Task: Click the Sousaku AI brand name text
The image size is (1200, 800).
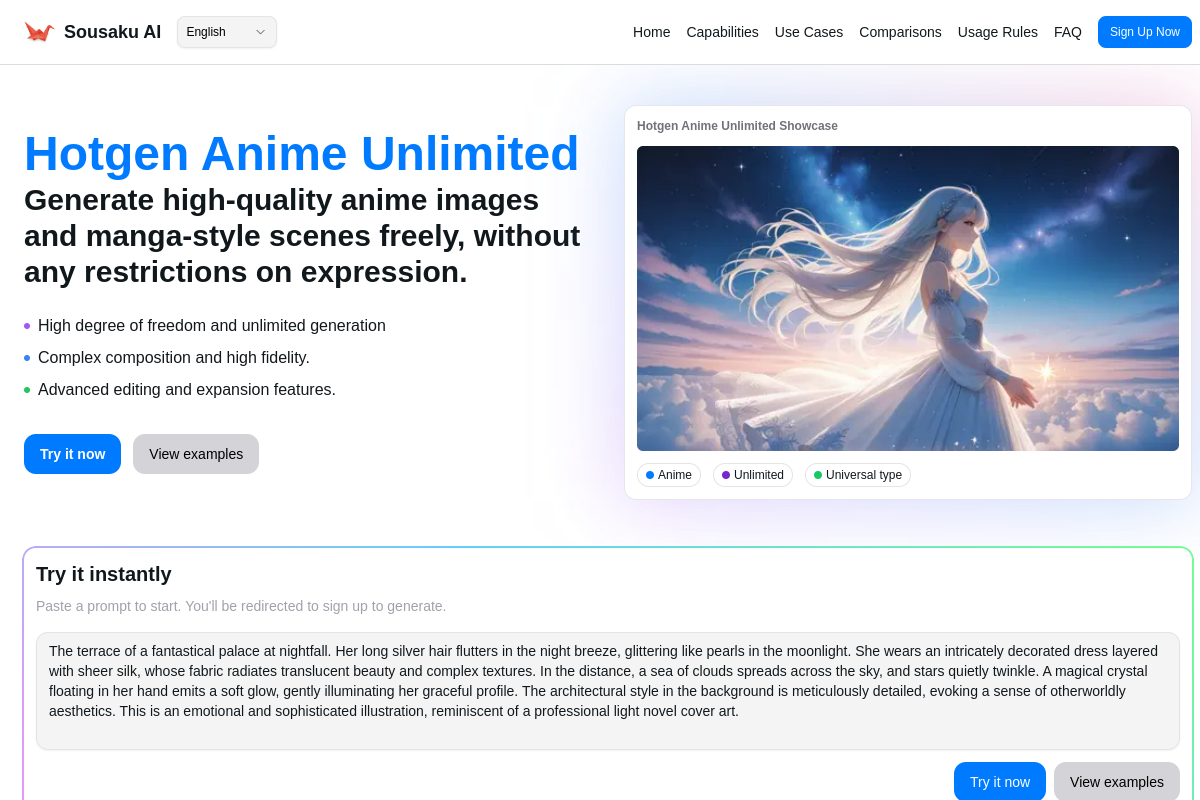Action: click(112, 32)
